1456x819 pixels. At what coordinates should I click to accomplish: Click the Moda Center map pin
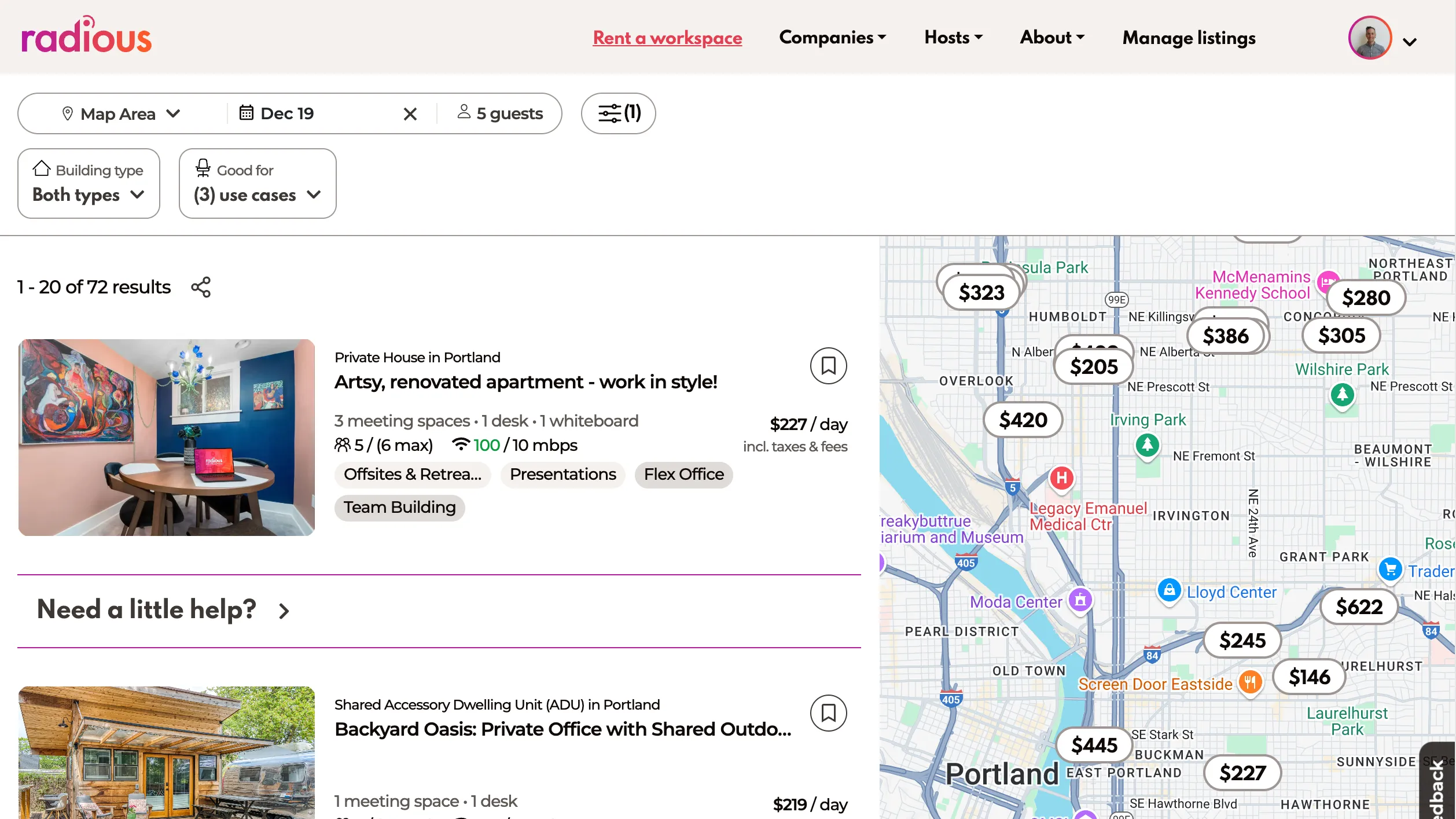coord(1080,600)
